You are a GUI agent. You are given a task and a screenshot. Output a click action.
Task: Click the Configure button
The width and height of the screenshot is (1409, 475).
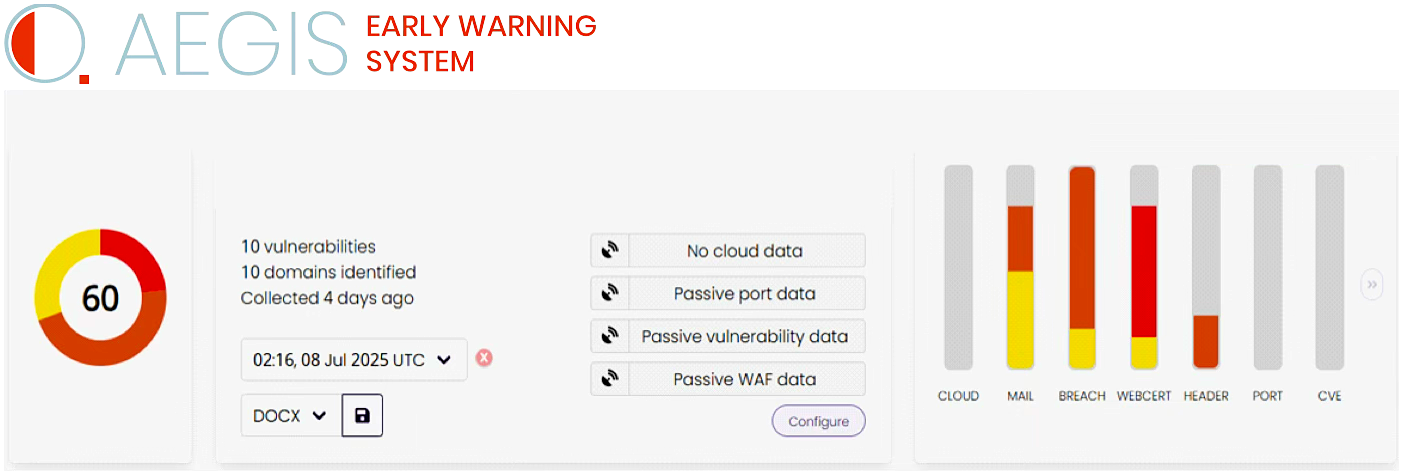click(818, 422)
